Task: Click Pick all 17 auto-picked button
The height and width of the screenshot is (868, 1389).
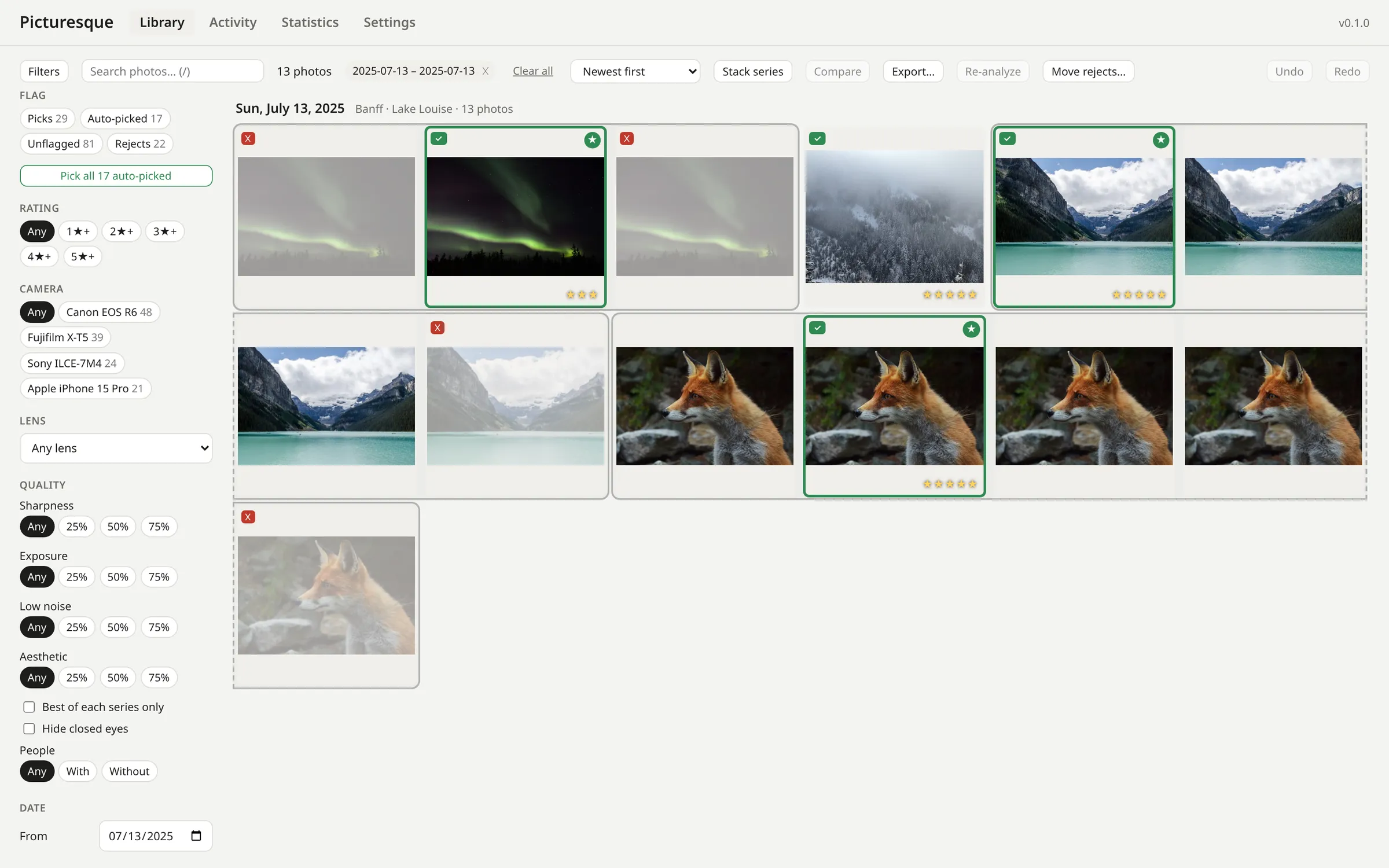Action: click(116, 176)
